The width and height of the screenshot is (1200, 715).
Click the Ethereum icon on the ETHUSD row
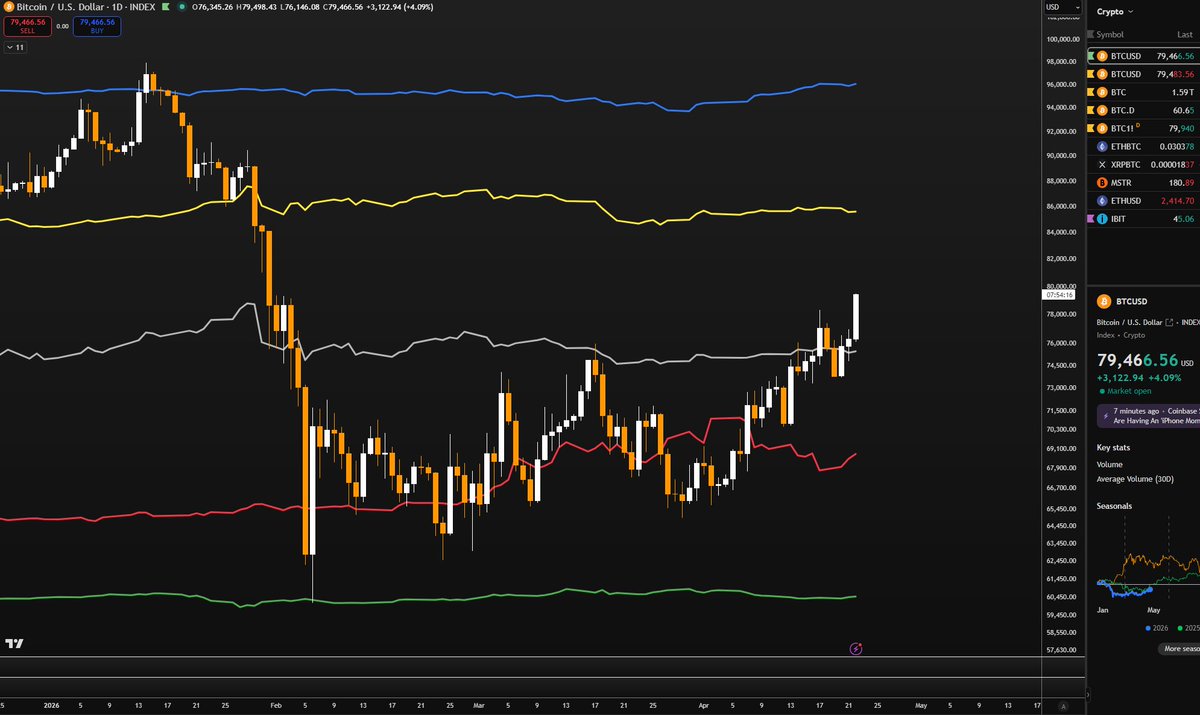[1102, 200]
